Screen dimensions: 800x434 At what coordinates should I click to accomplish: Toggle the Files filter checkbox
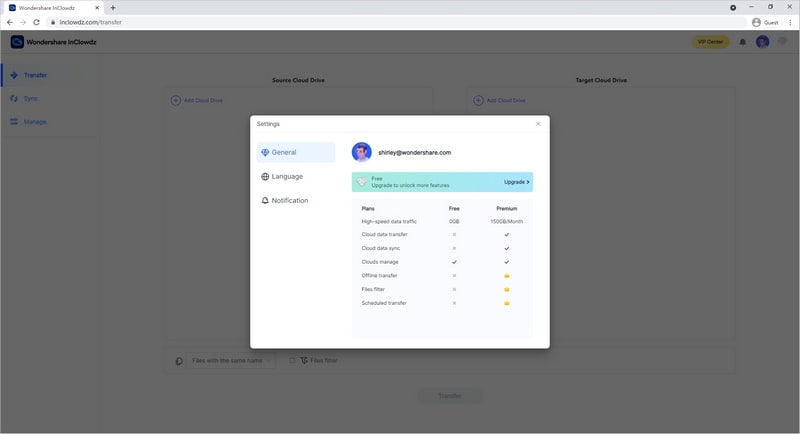[292, 361]
